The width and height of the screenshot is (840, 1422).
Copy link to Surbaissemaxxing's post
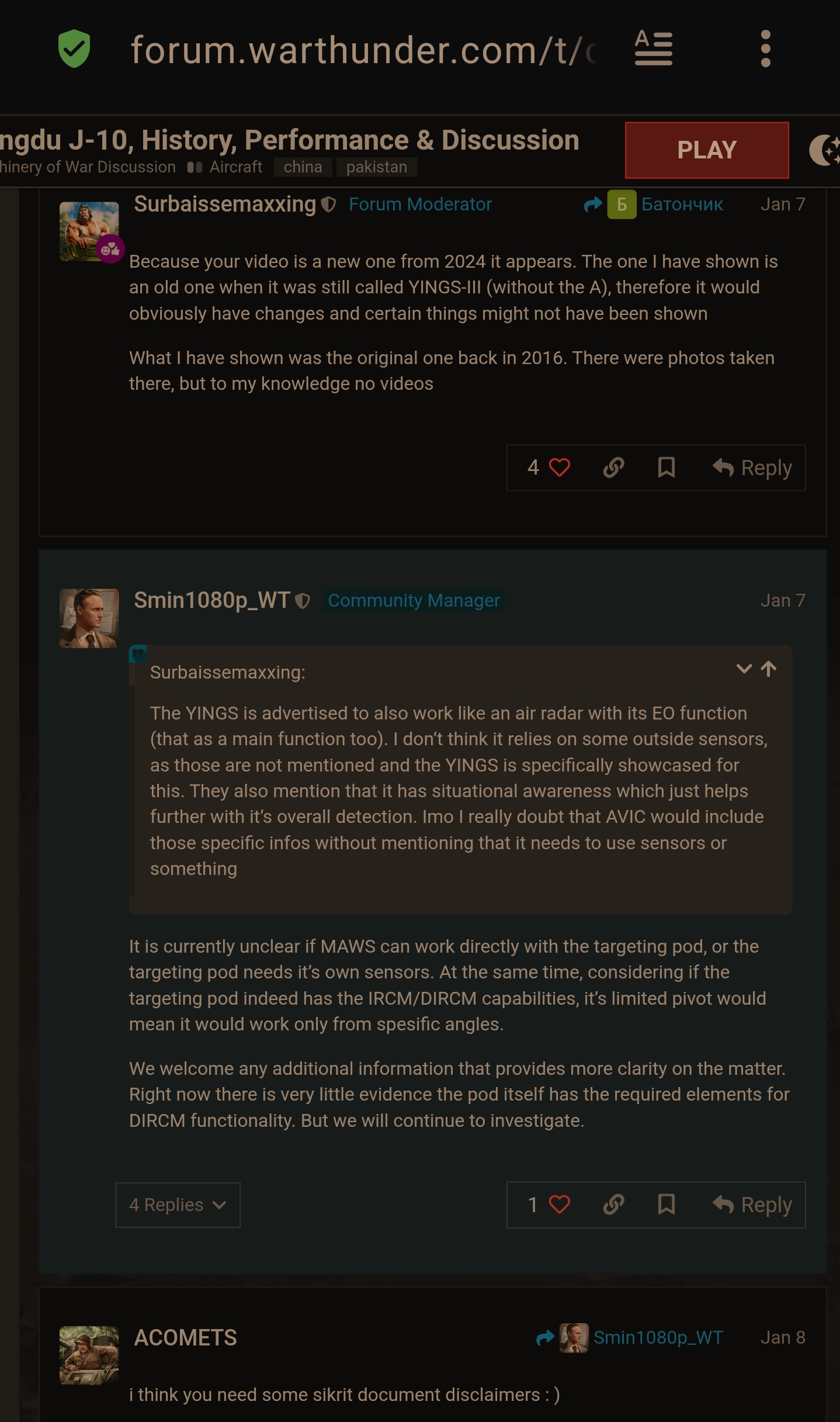click(x=613, y=468)
